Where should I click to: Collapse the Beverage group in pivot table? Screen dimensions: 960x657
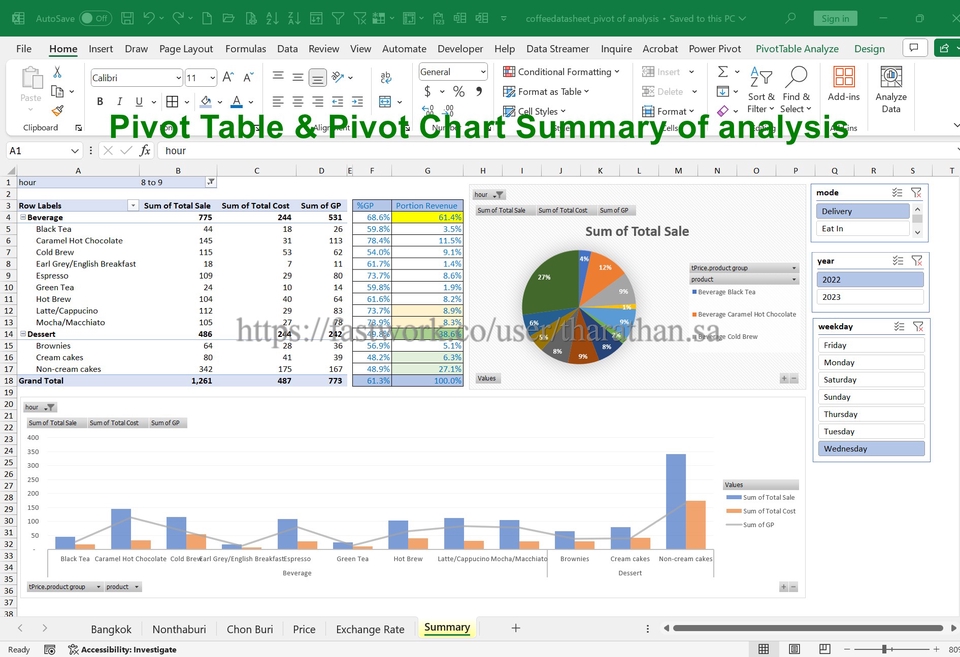pyautogui.click(x=23, y=217)
